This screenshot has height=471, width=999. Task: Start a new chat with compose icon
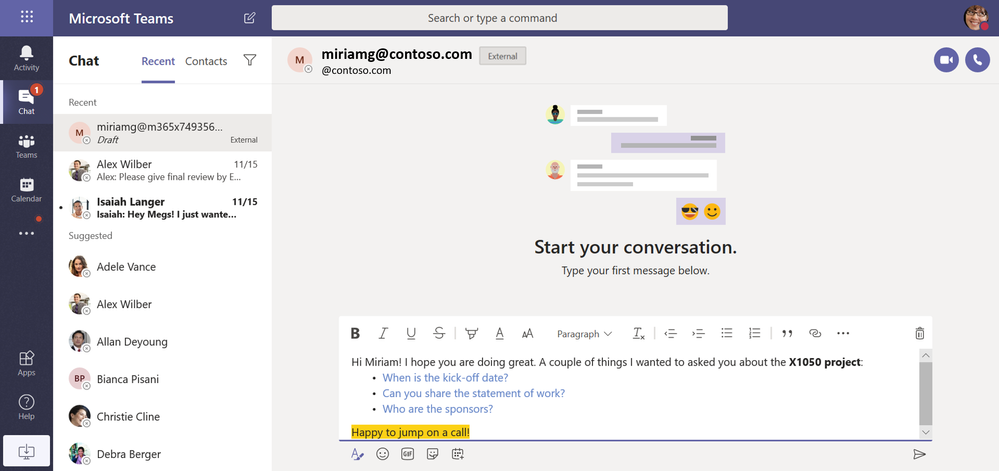coord(250,18)
